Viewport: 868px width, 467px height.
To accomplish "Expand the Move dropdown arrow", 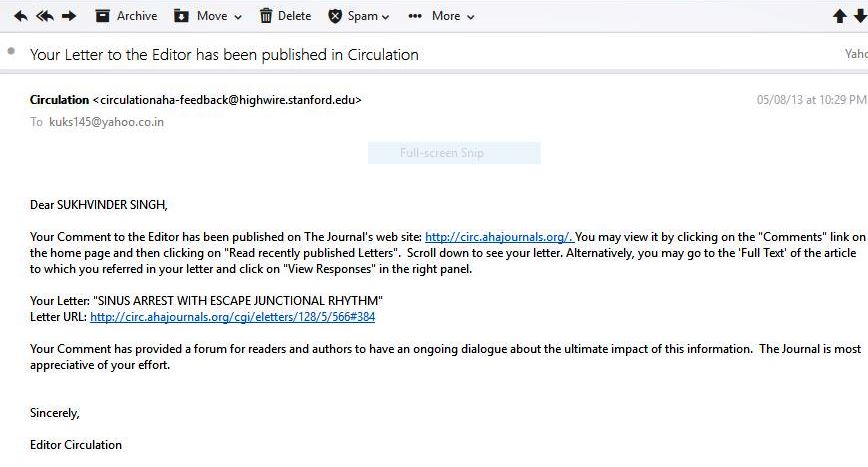I will point(238,17).
